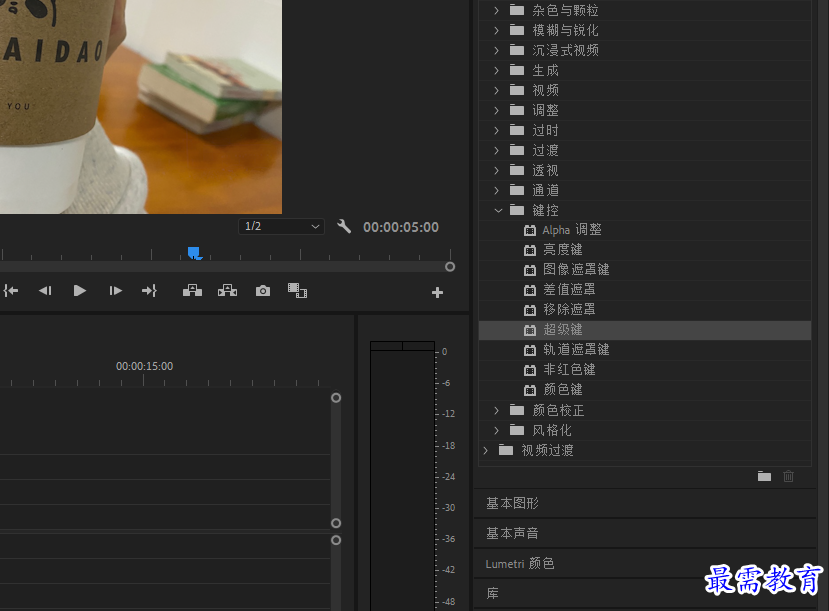Expand the 通道 folder
This screenshot has width=829, height=611.
(x=496, y=190)
